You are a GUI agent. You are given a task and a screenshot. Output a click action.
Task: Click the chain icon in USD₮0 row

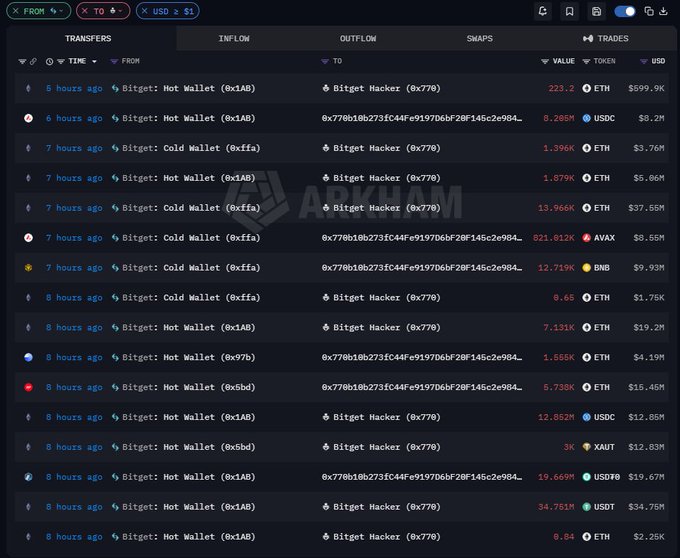tap(28, 477)
